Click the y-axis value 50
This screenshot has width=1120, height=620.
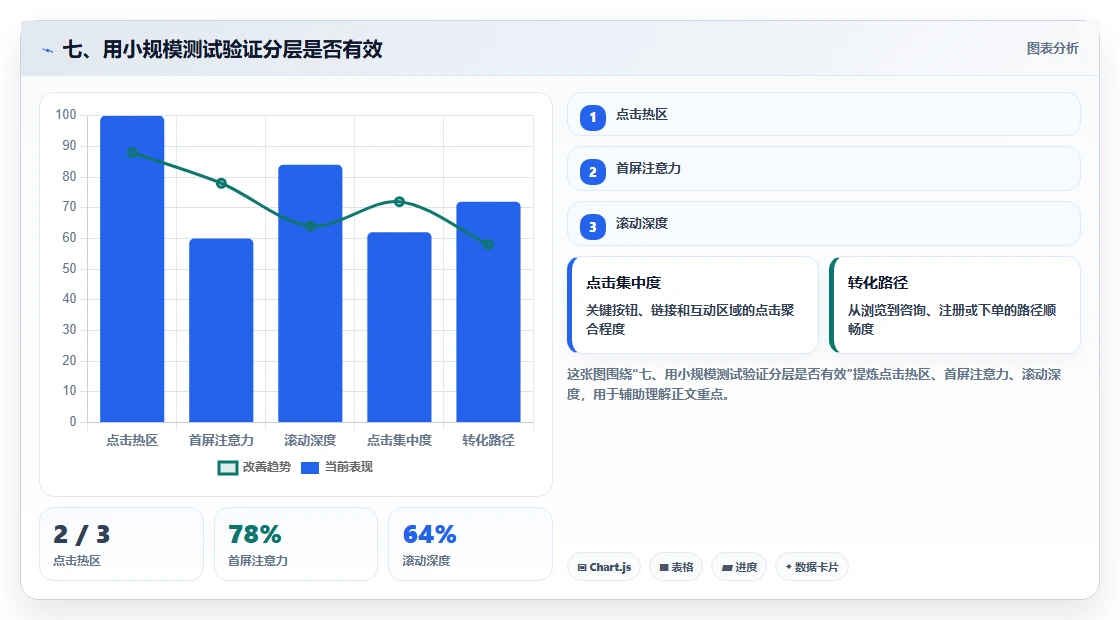point(69,269)
